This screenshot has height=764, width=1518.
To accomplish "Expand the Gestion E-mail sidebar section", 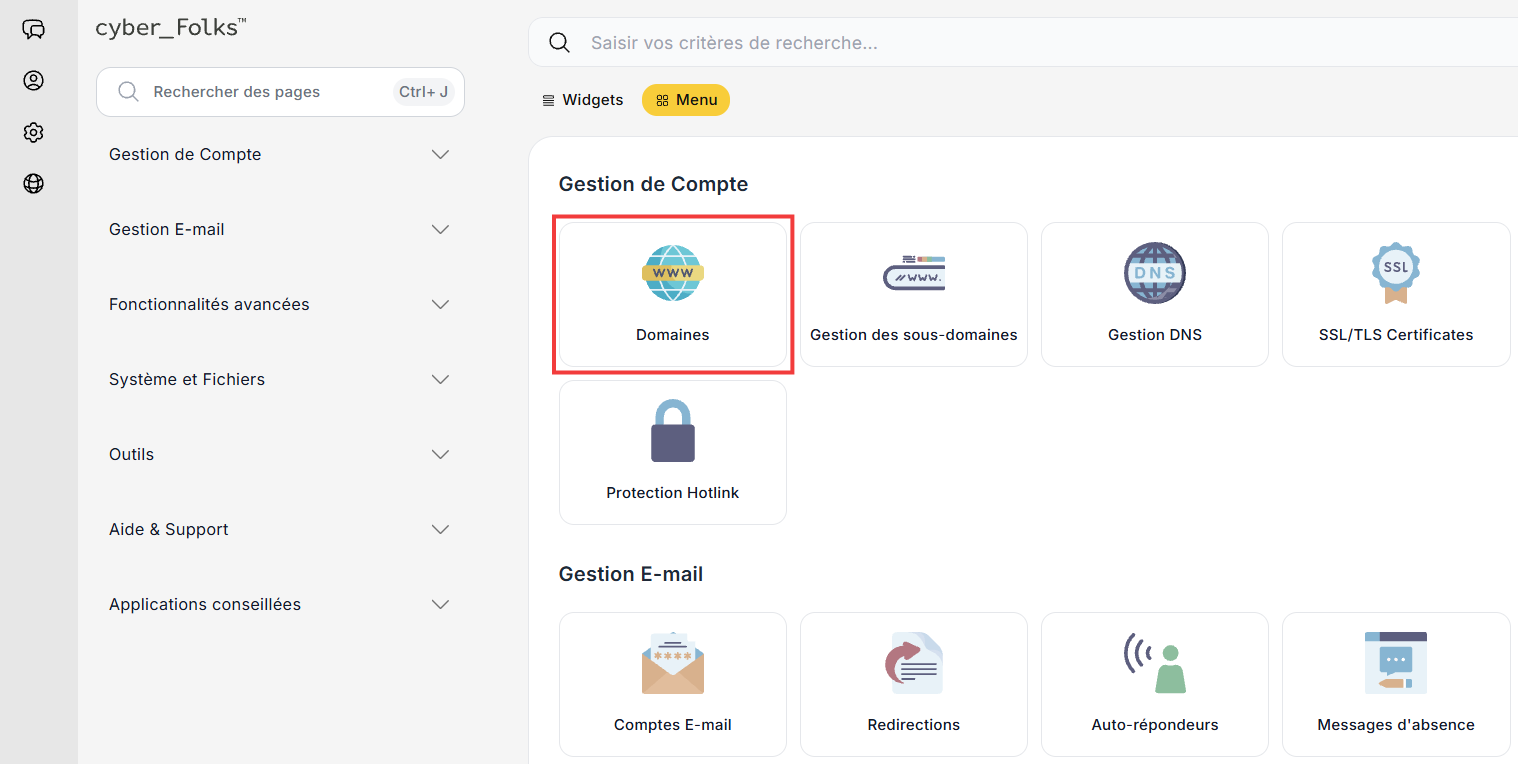I will (280, 230).
